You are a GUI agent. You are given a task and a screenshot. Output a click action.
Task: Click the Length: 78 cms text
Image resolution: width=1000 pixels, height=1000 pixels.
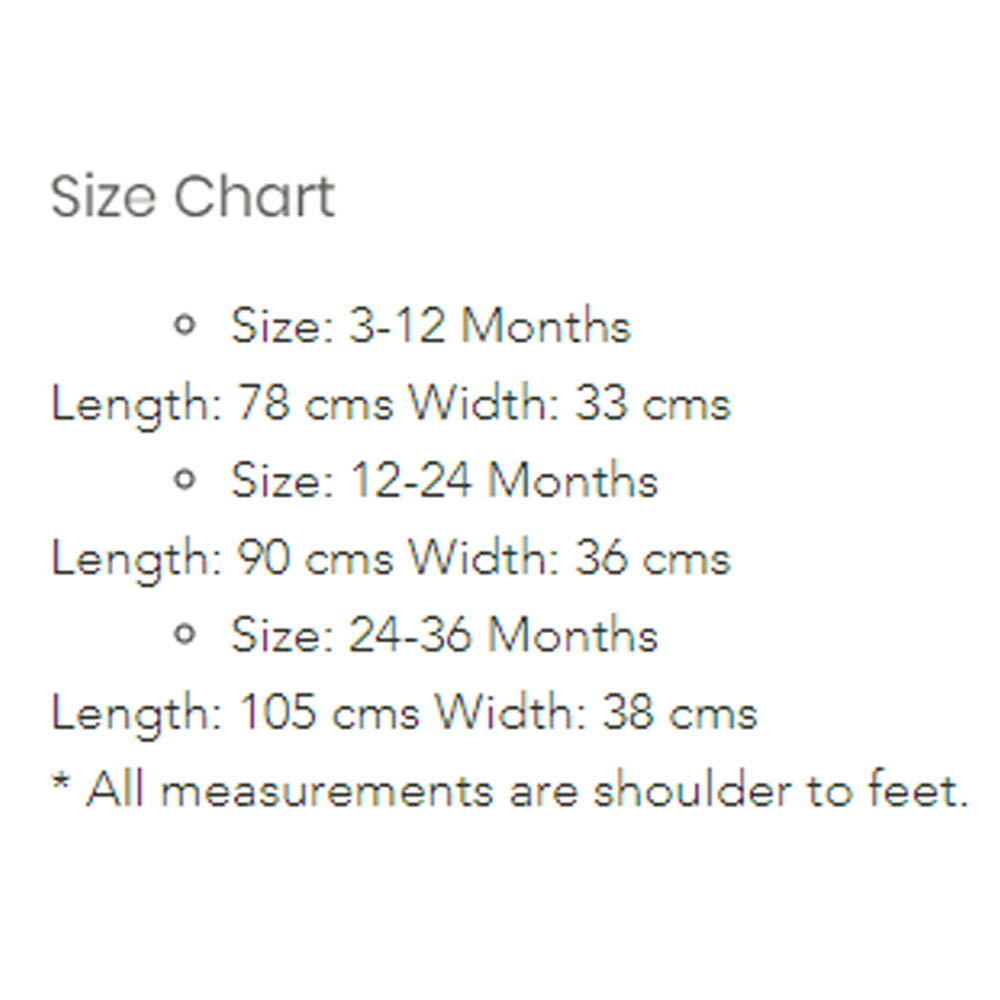222,405
